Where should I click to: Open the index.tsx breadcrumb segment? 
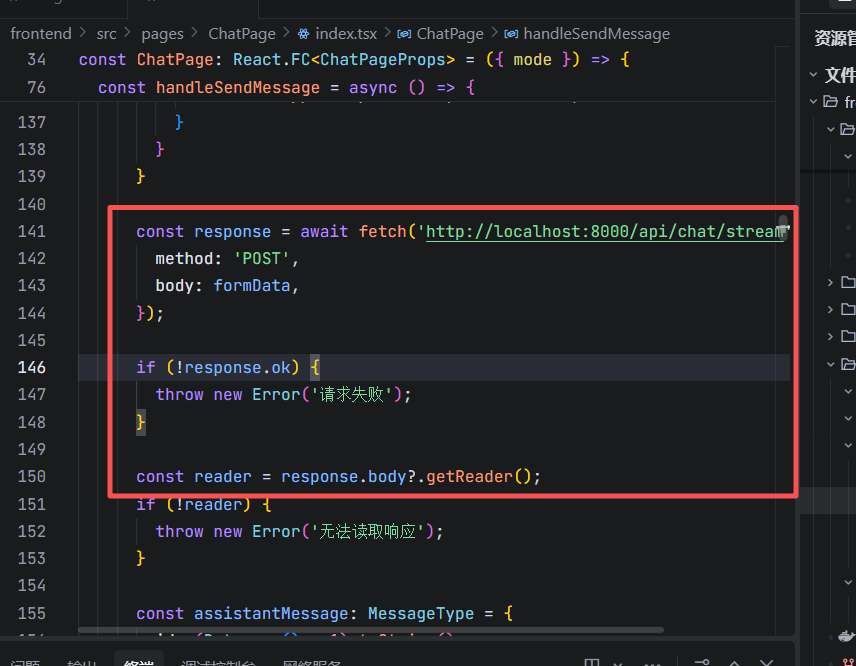[x=346, y=34]
